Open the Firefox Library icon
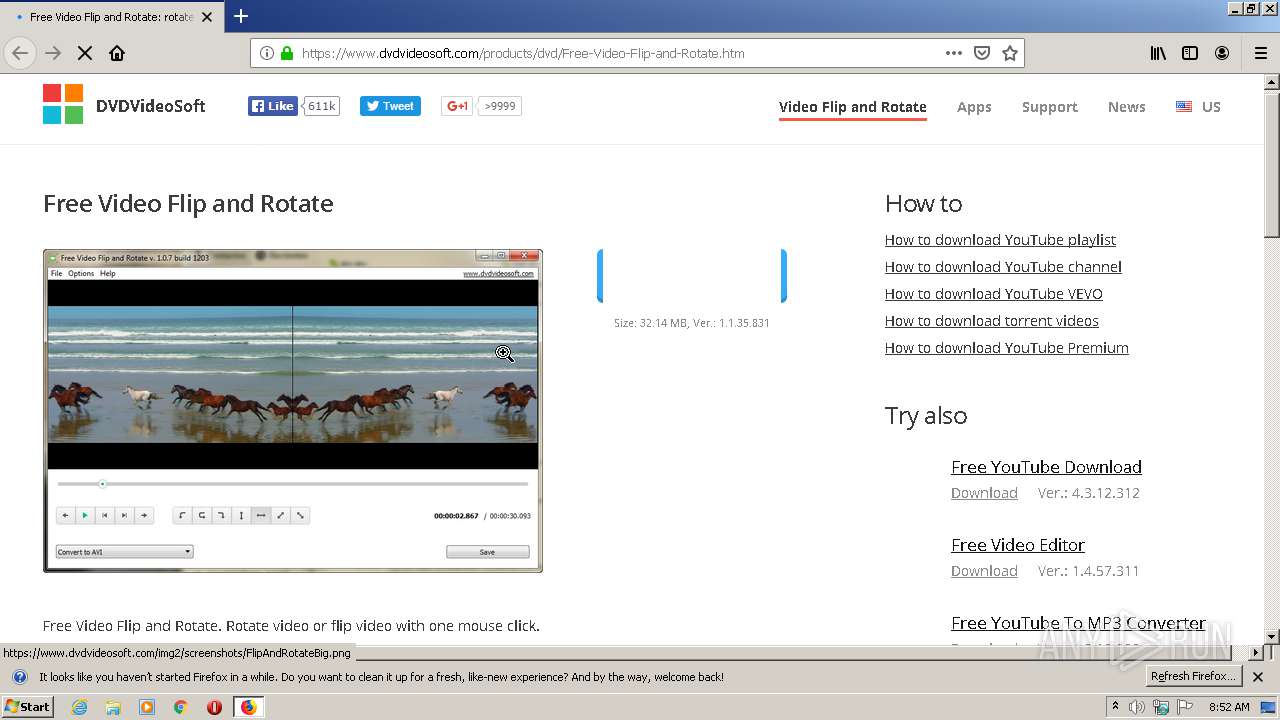 [x=1158, y=53]
